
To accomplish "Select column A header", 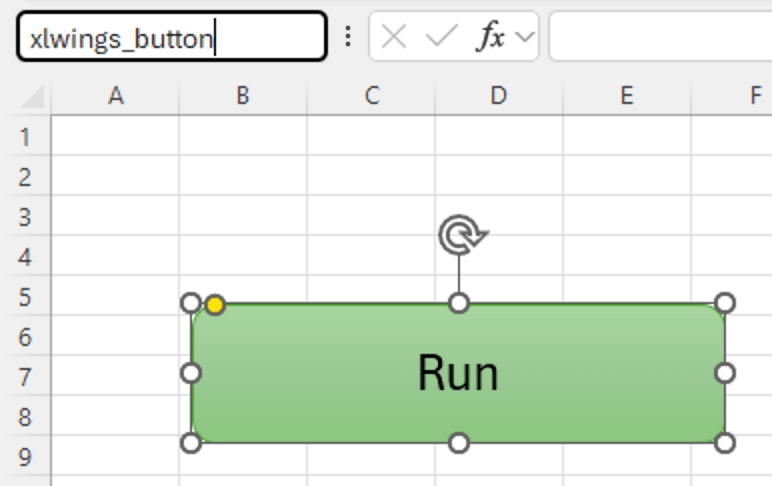I will point(115,96).
